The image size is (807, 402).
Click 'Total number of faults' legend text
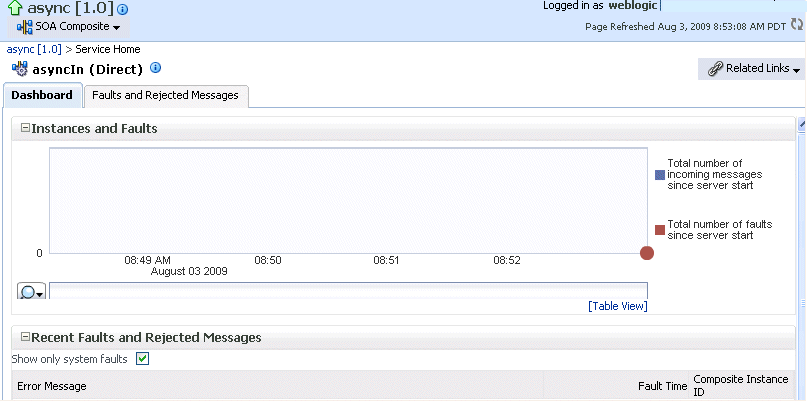pyautogui.click(x=720, y=230)
